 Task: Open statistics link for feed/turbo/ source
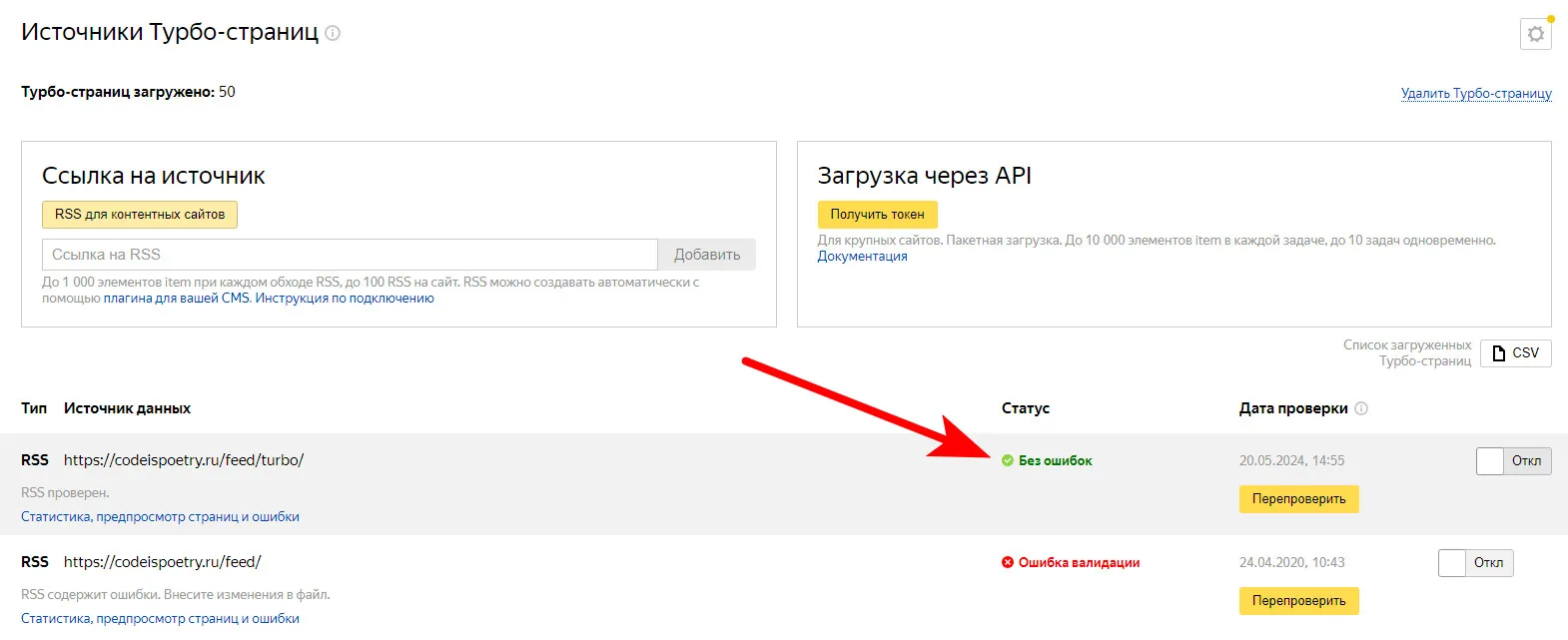click(x=160, y=517)
